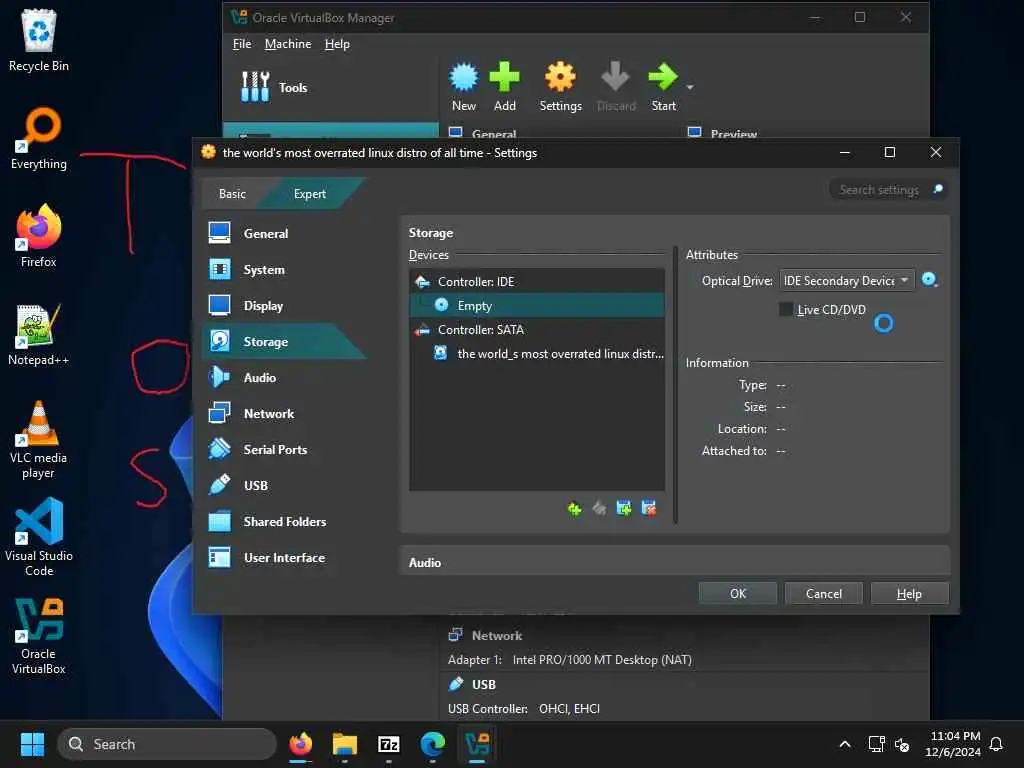This screenshot has width=1024, height=768.
Task: Switch to the Basic settings tab
Action: pyautogui.click(x=232, y=193)
